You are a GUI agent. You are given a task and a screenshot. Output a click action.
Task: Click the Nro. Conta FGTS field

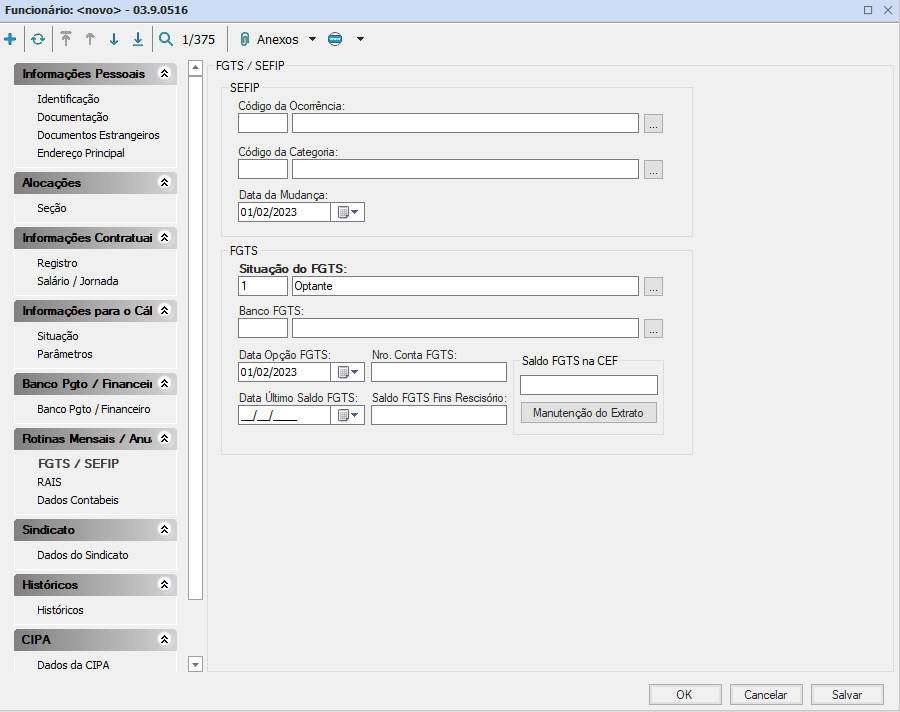click(x=438, y=372)
